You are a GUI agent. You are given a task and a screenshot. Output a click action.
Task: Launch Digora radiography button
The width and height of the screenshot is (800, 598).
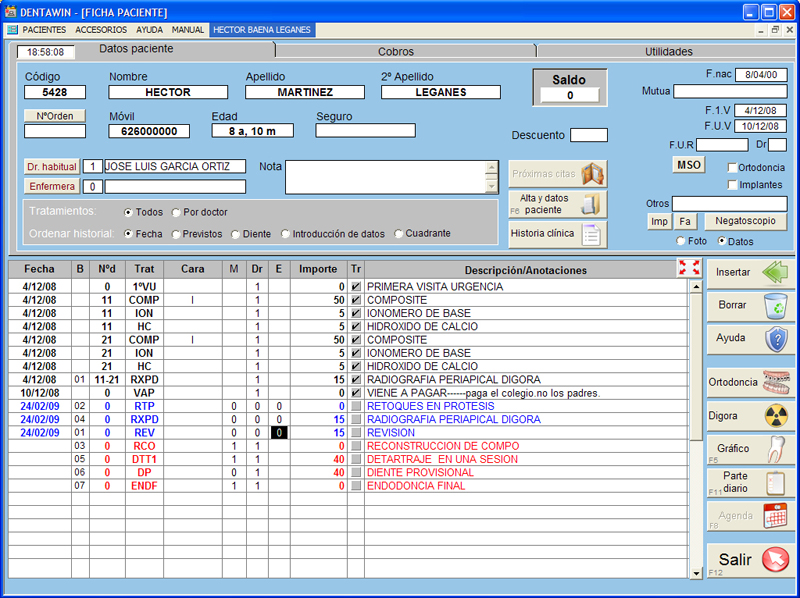(750, 415)
